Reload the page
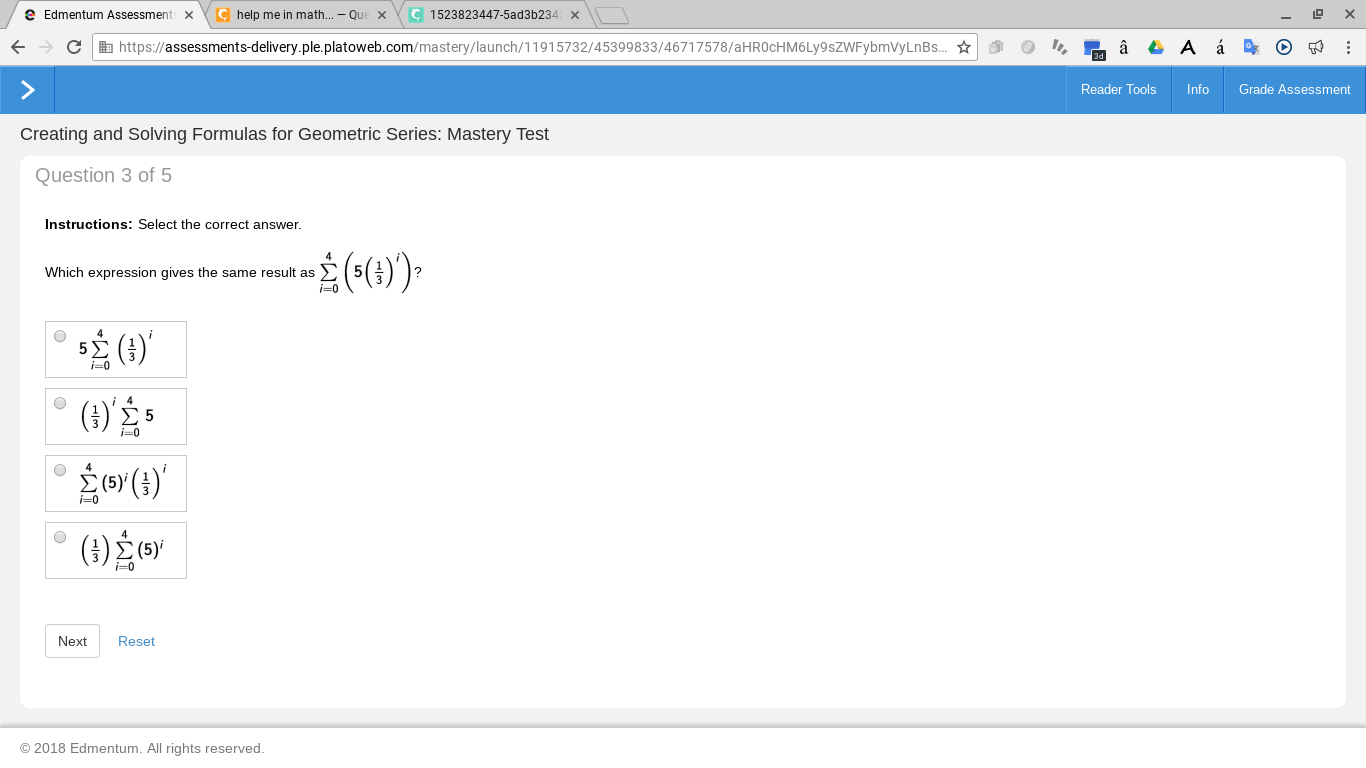Screen dimensions: 1366x768 click(73, 47)
